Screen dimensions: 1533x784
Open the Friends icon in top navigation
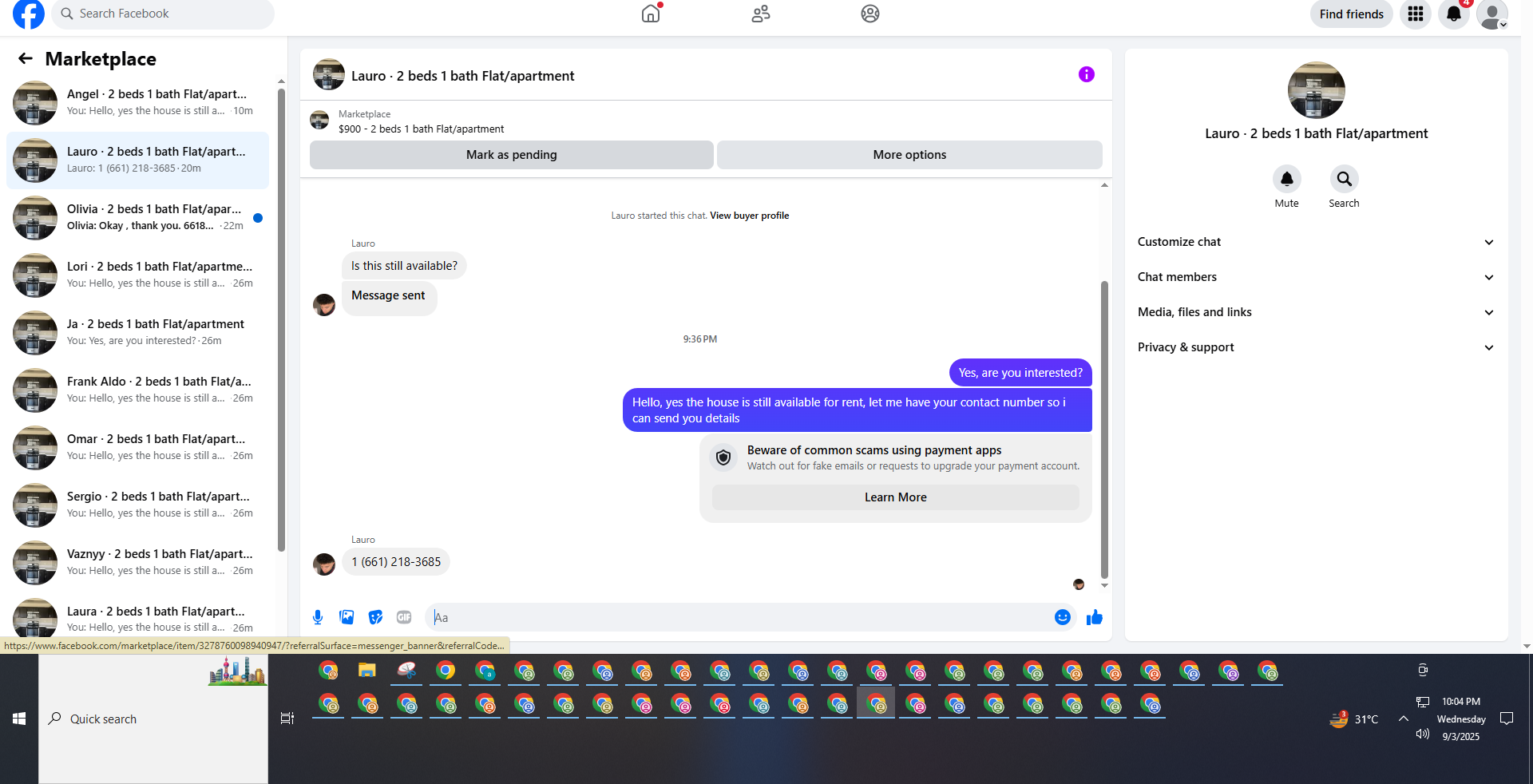pos(761,14)
